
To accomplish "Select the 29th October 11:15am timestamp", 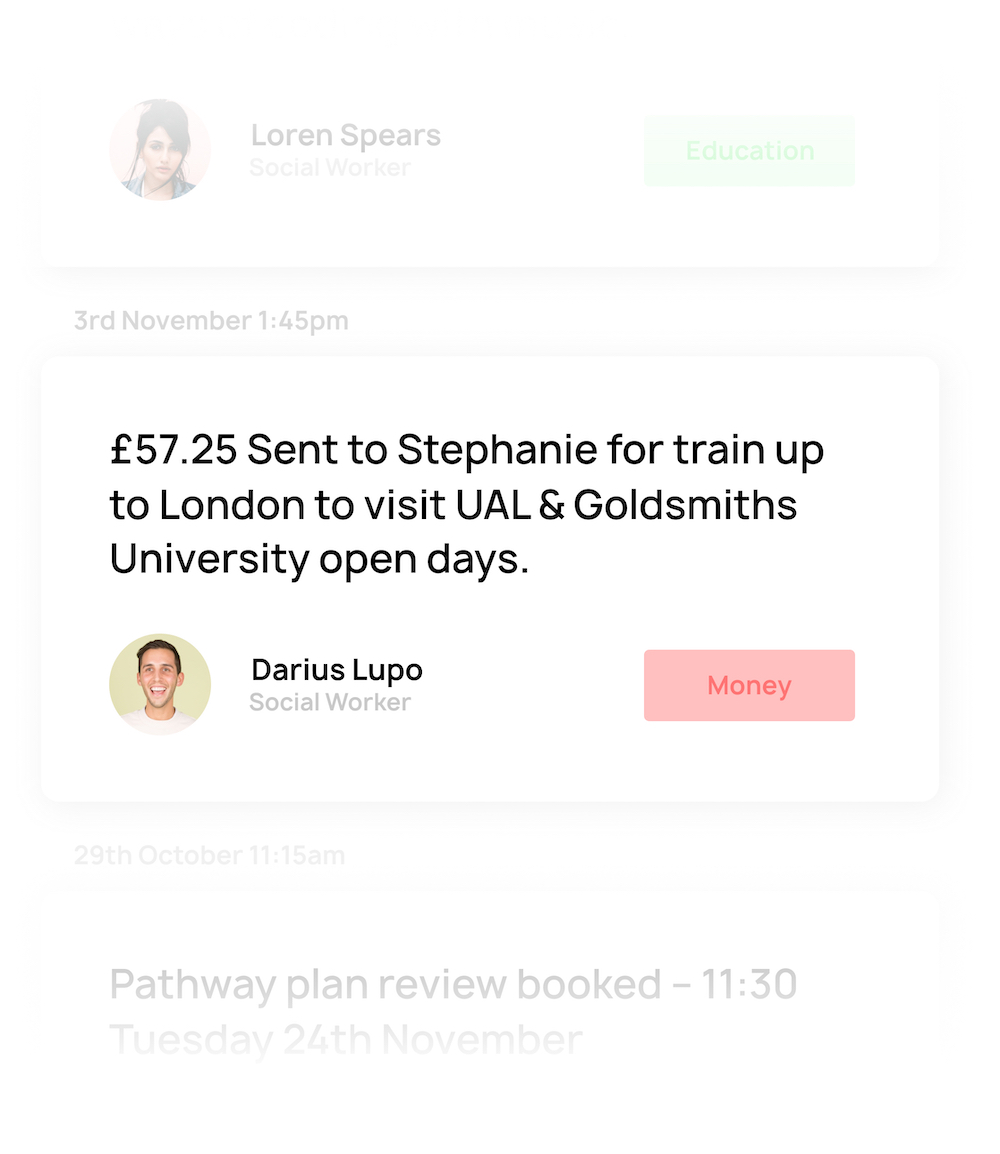I will [209, 855].
